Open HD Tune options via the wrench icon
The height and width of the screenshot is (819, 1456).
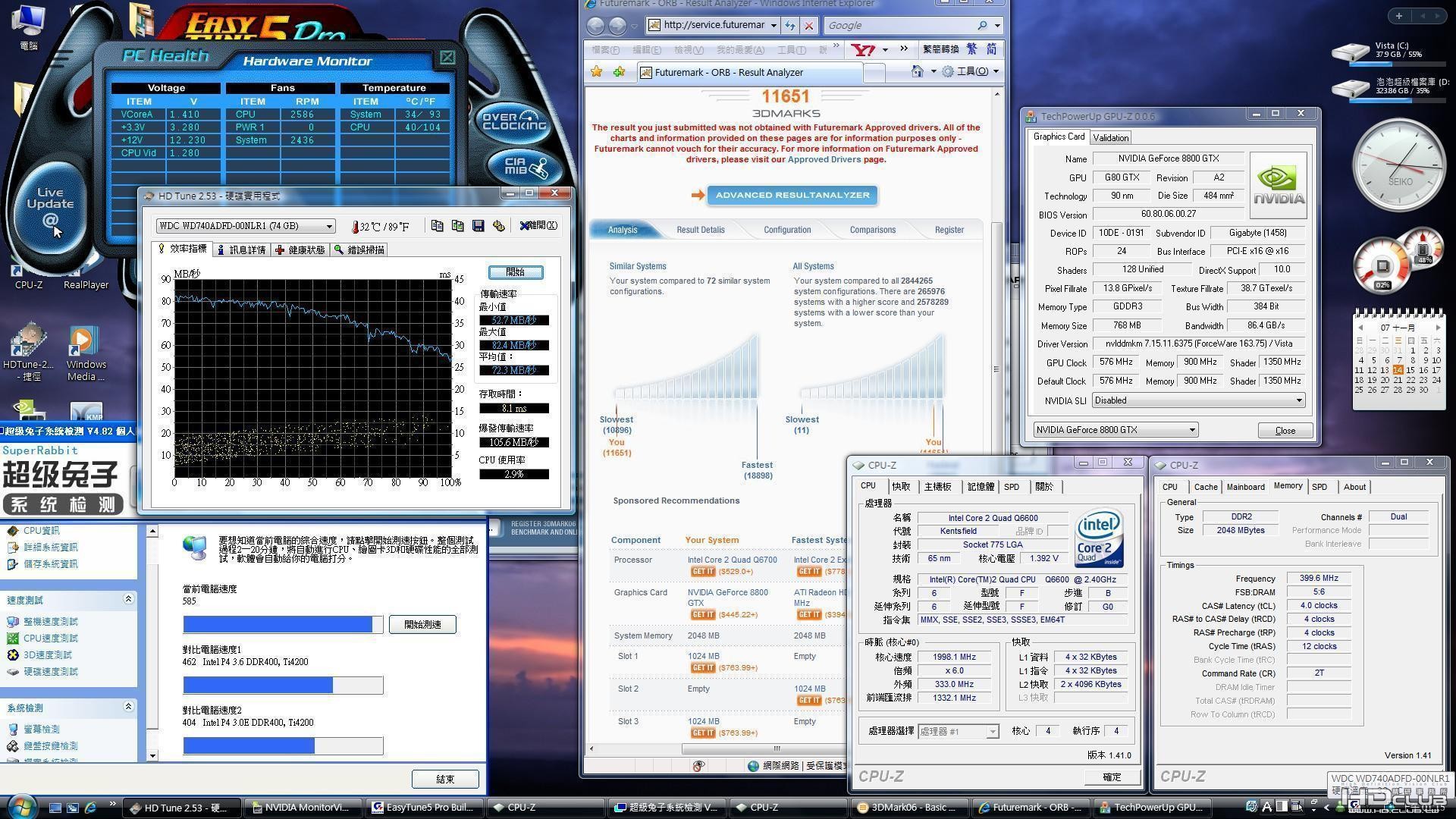tap(498, 226)
